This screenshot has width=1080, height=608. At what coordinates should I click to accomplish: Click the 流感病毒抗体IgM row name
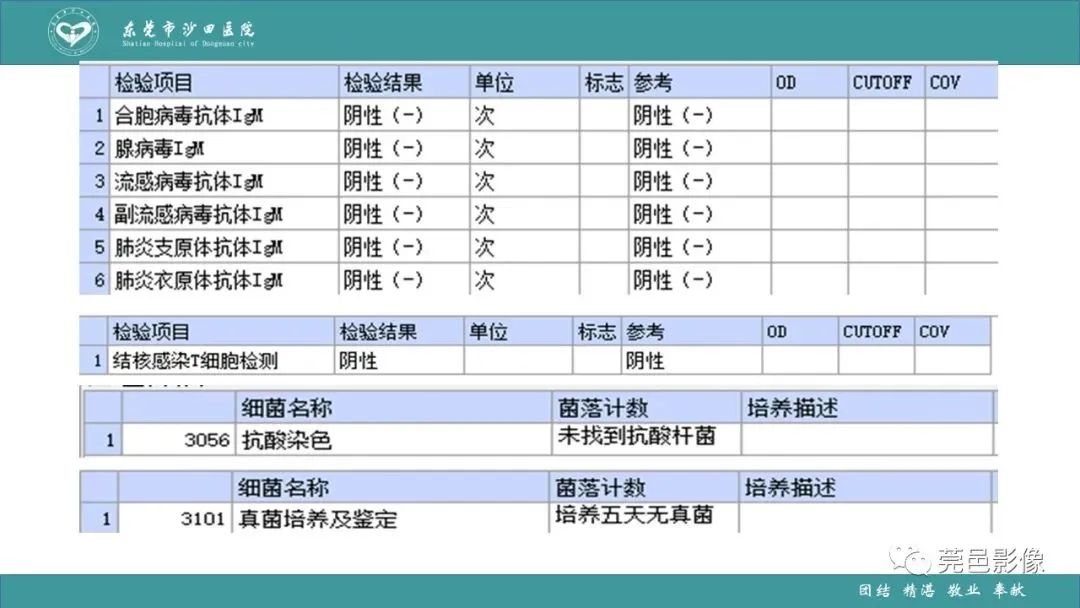(x=189, y=181)
